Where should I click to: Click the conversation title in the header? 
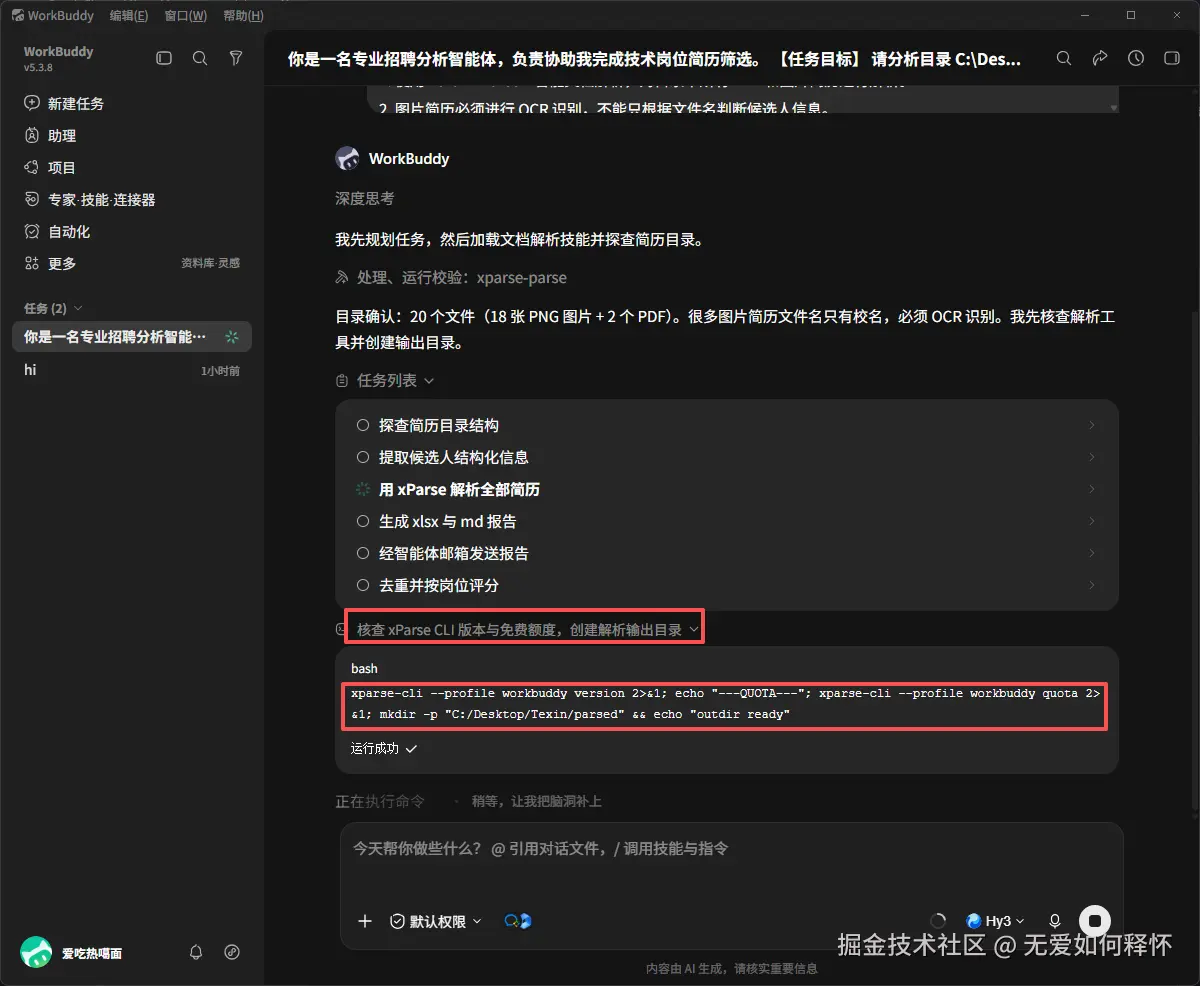coord(655,59)
